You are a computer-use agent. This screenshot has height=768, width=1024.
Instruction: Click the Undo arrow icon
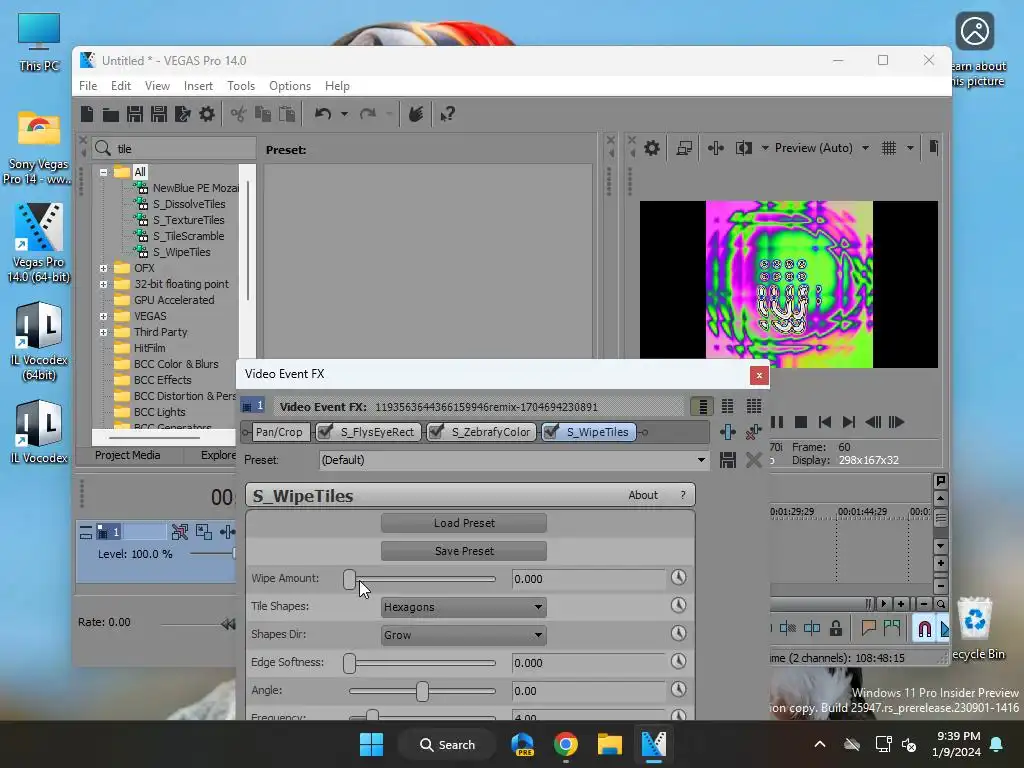coord(323,114)
